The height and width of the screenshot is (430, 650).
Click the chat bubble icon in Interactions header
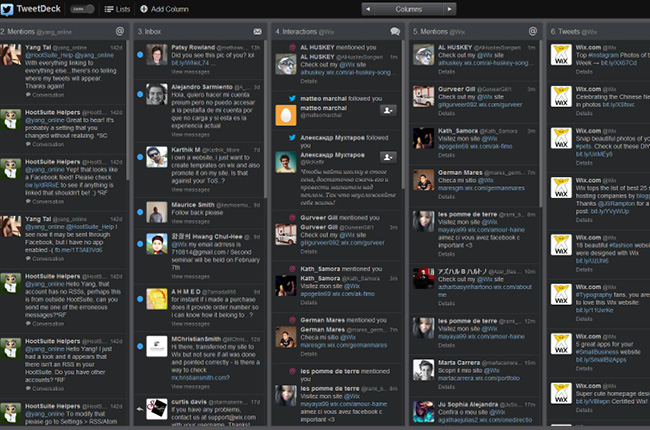coord(395,32)
